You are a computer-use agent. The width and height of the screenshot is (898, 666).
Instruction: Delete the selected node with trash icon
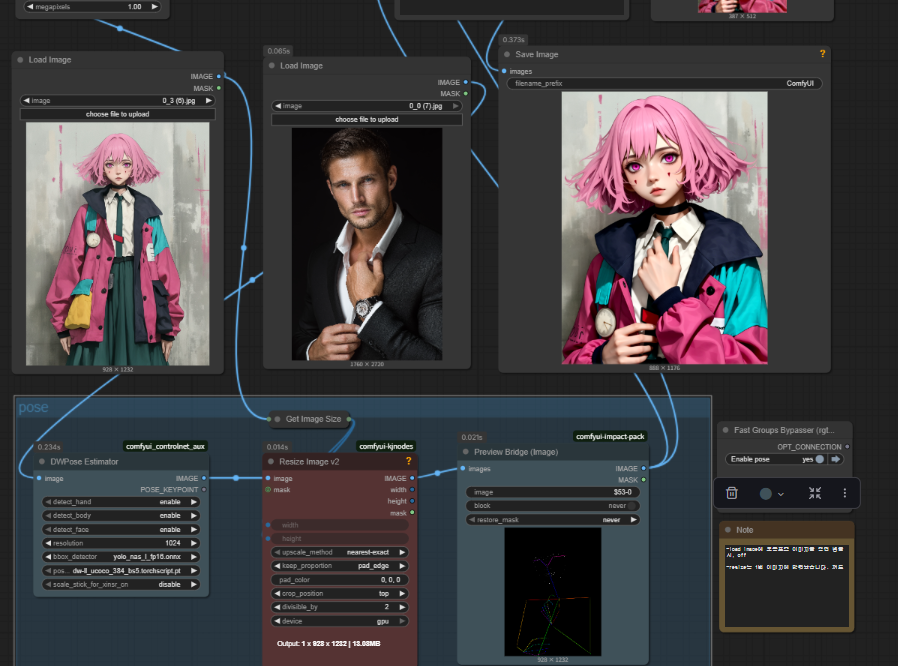coord(732,493)
